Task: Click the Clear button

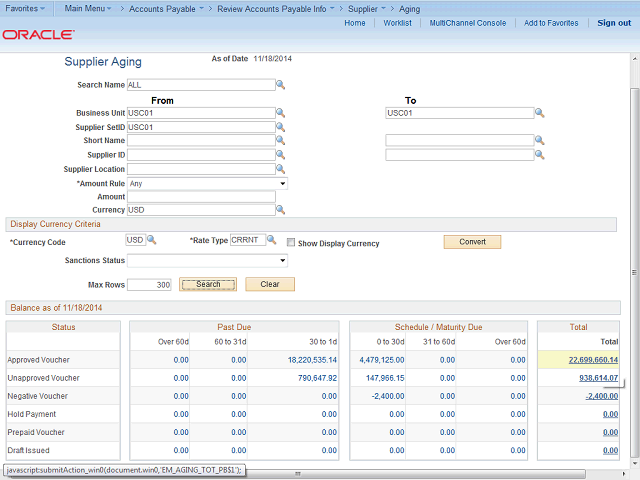Action: [x=270, y=284]
